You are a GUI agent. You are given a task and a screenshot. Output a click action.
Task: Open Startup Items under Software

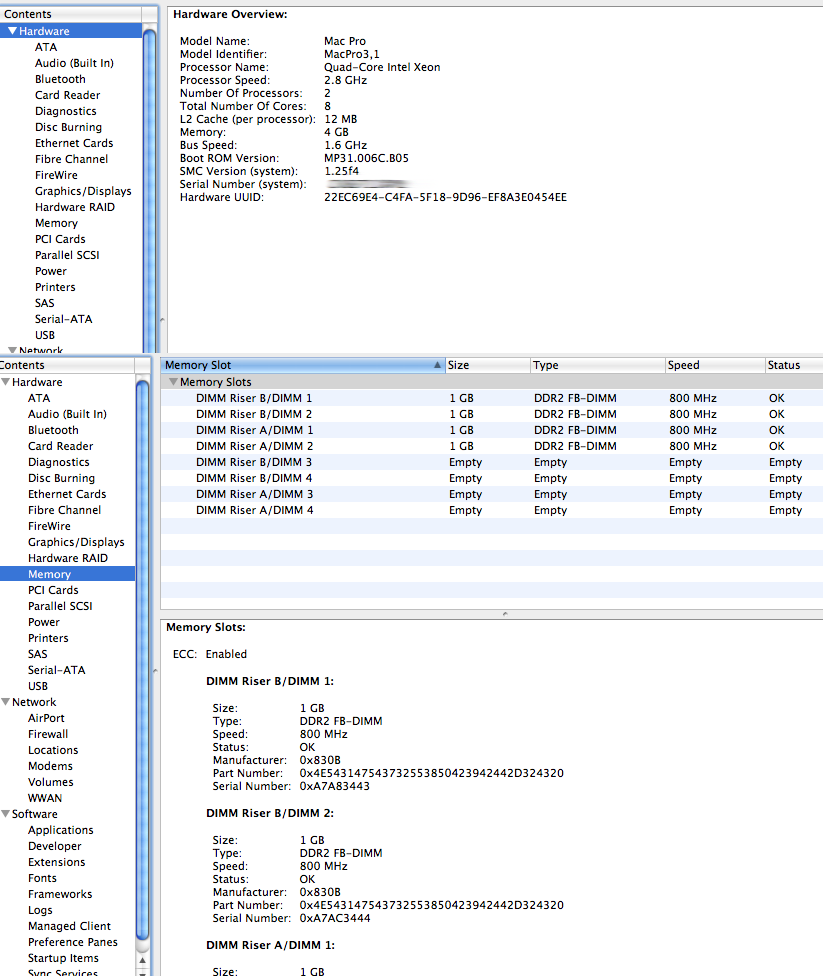pyautogui.click(x=63, y=958)
